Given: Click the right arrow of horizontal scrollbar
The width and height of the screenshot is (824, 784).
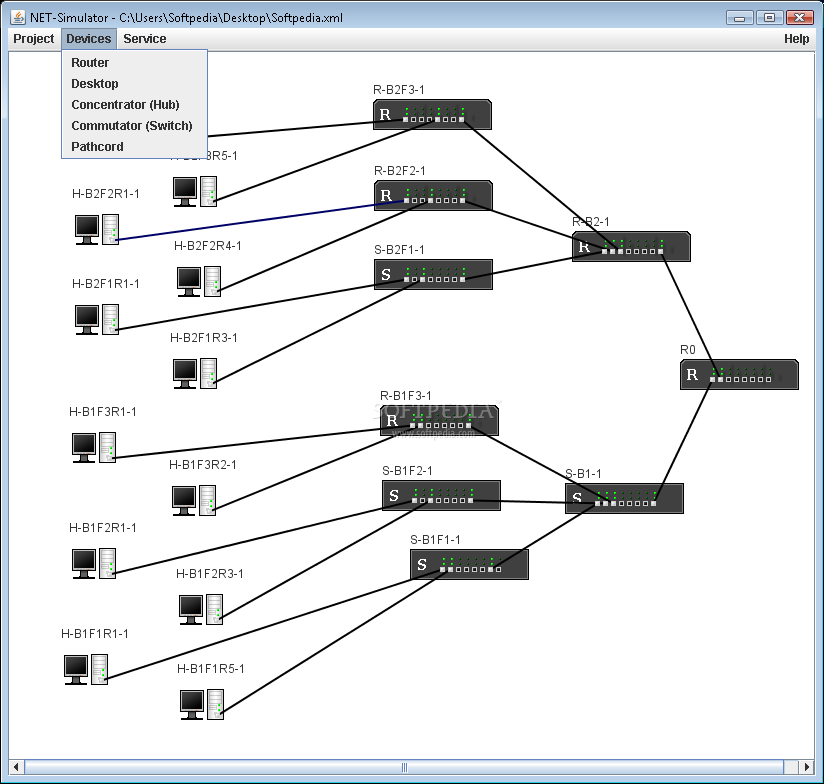Looking at the screenshot, I should point(807,767).
